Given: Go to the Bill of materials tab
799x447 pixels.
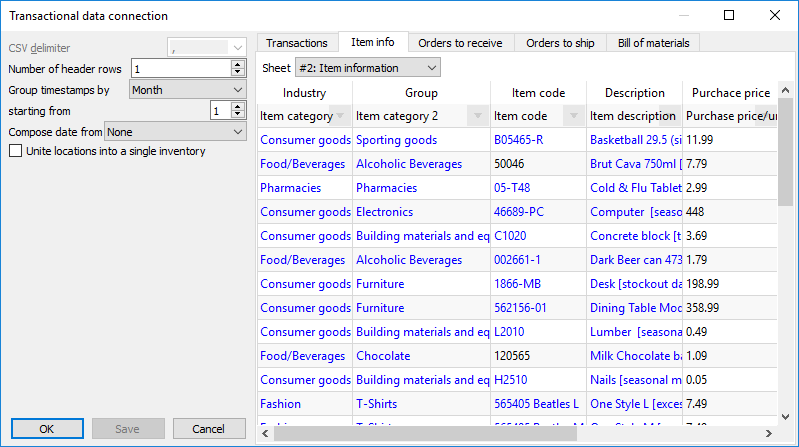Looking at the screenshot, I should (652, 43).
